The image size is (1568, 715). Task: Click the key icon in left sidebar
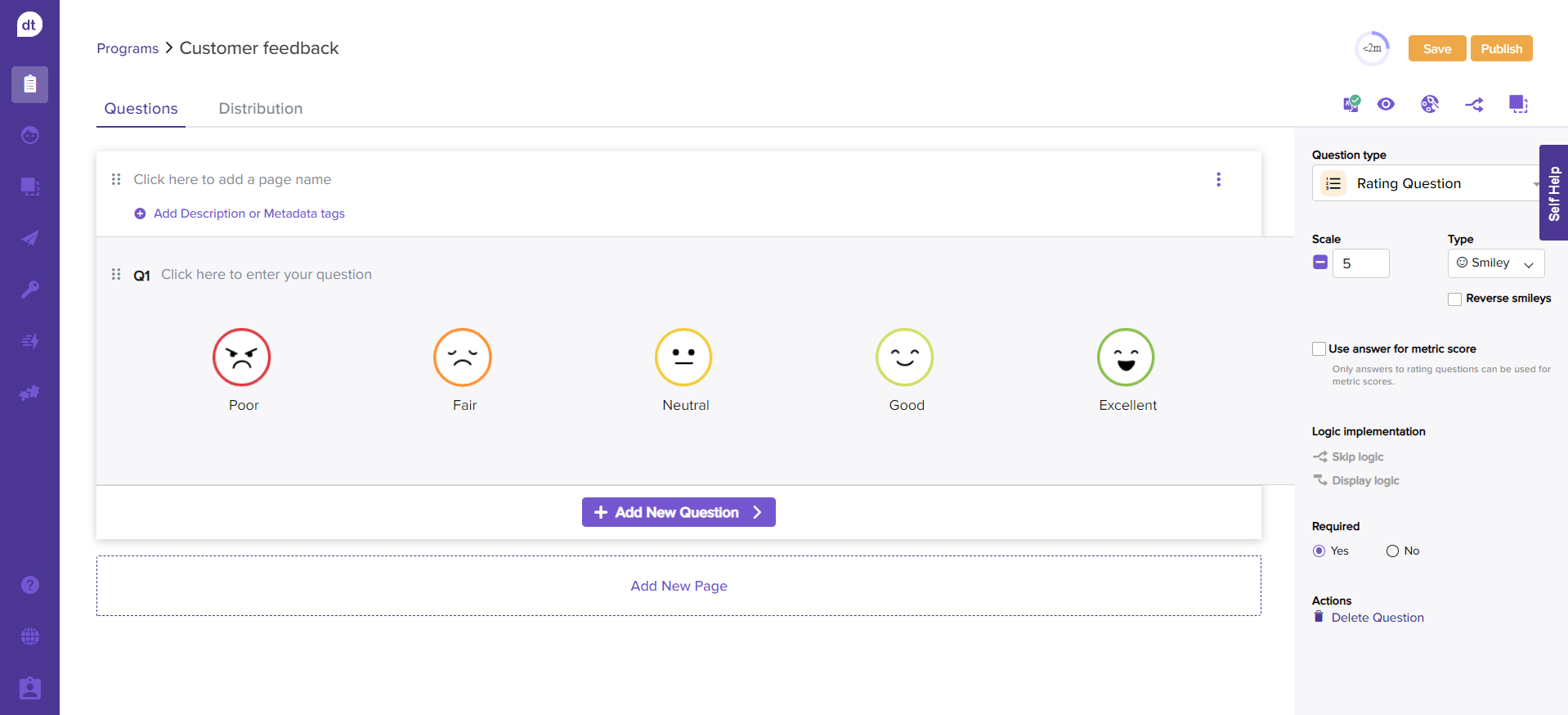point(30,290)
